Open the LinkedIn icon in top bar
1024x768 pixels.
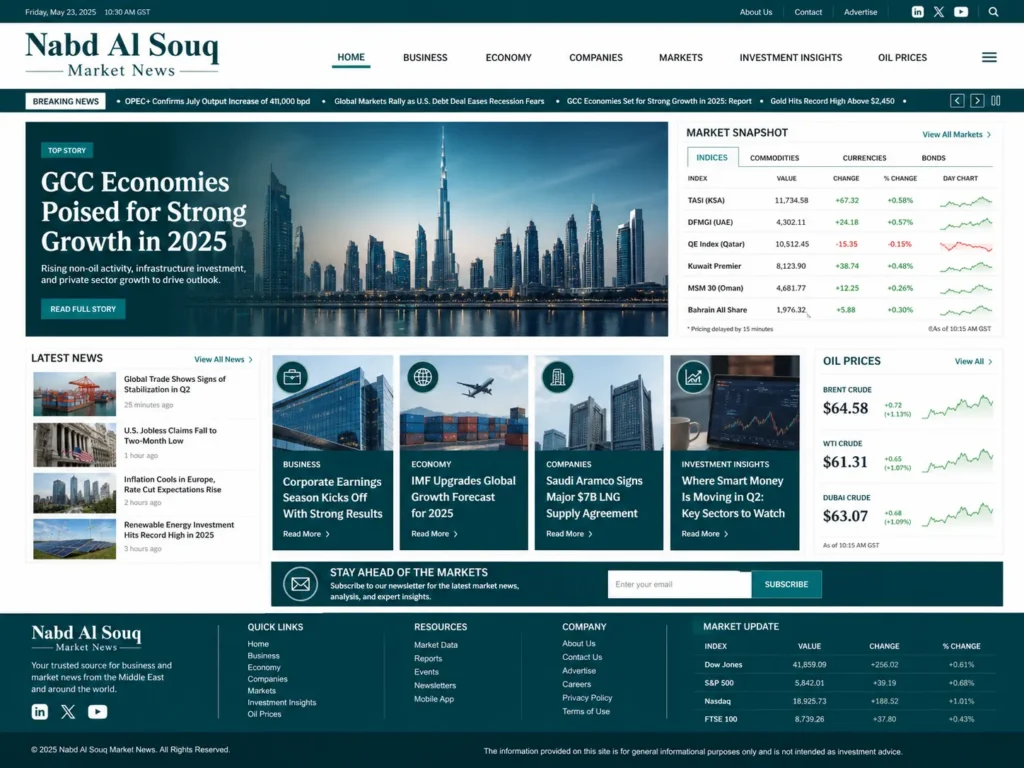pyautogui.click(x=918, y=12)
